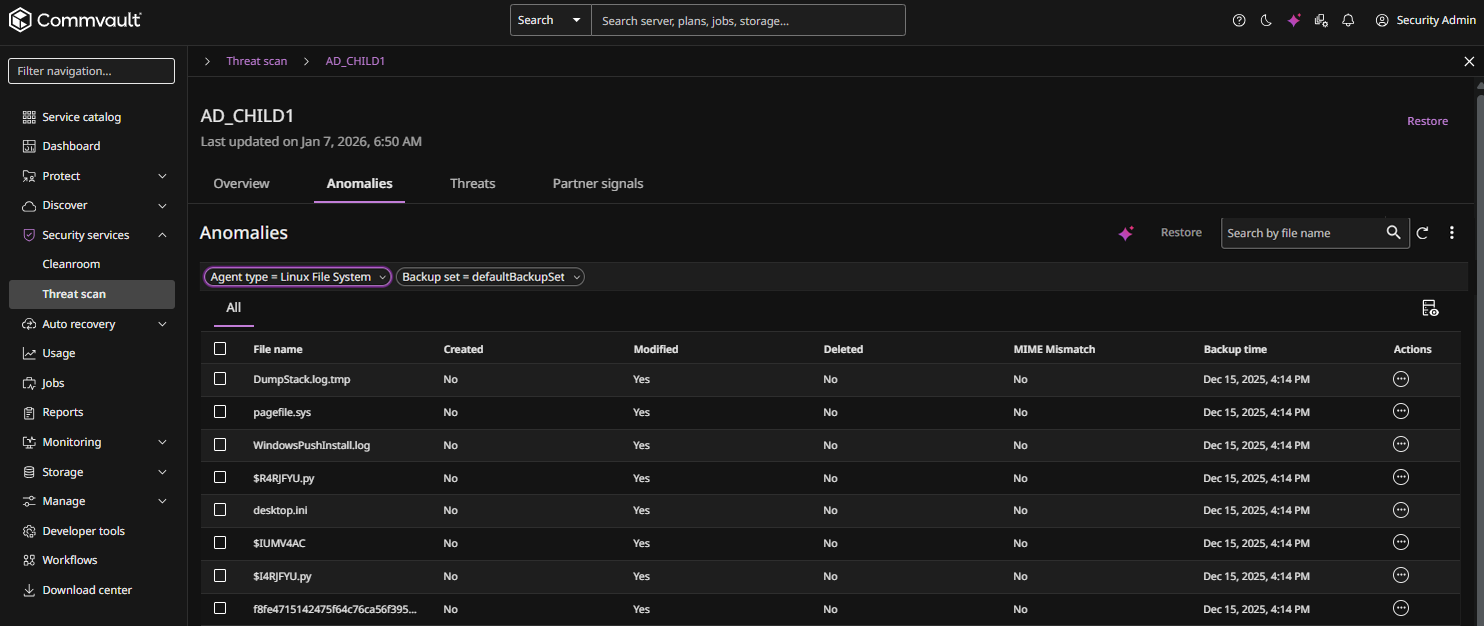Select all files with header checkbox
This screenshot has width=1484, height=626.
[x=220, y=349]
